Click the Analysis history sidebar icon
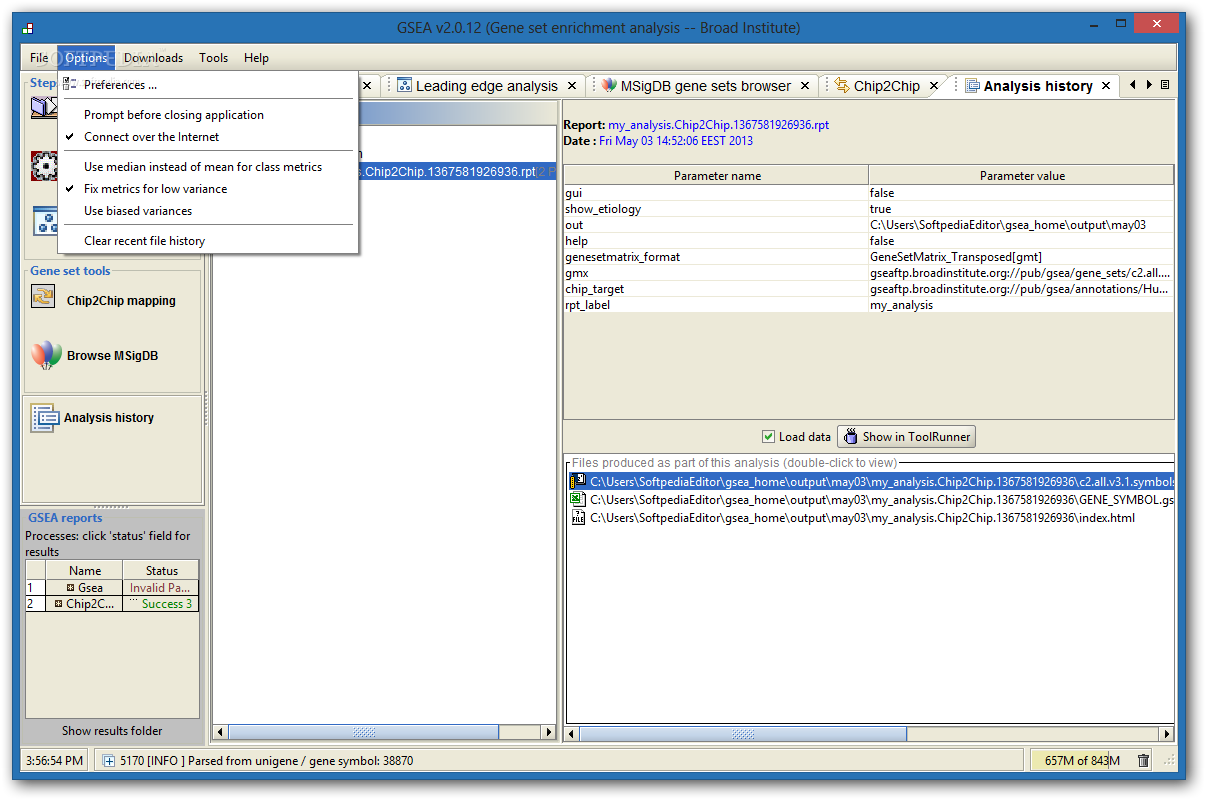 tap(45, 418)
